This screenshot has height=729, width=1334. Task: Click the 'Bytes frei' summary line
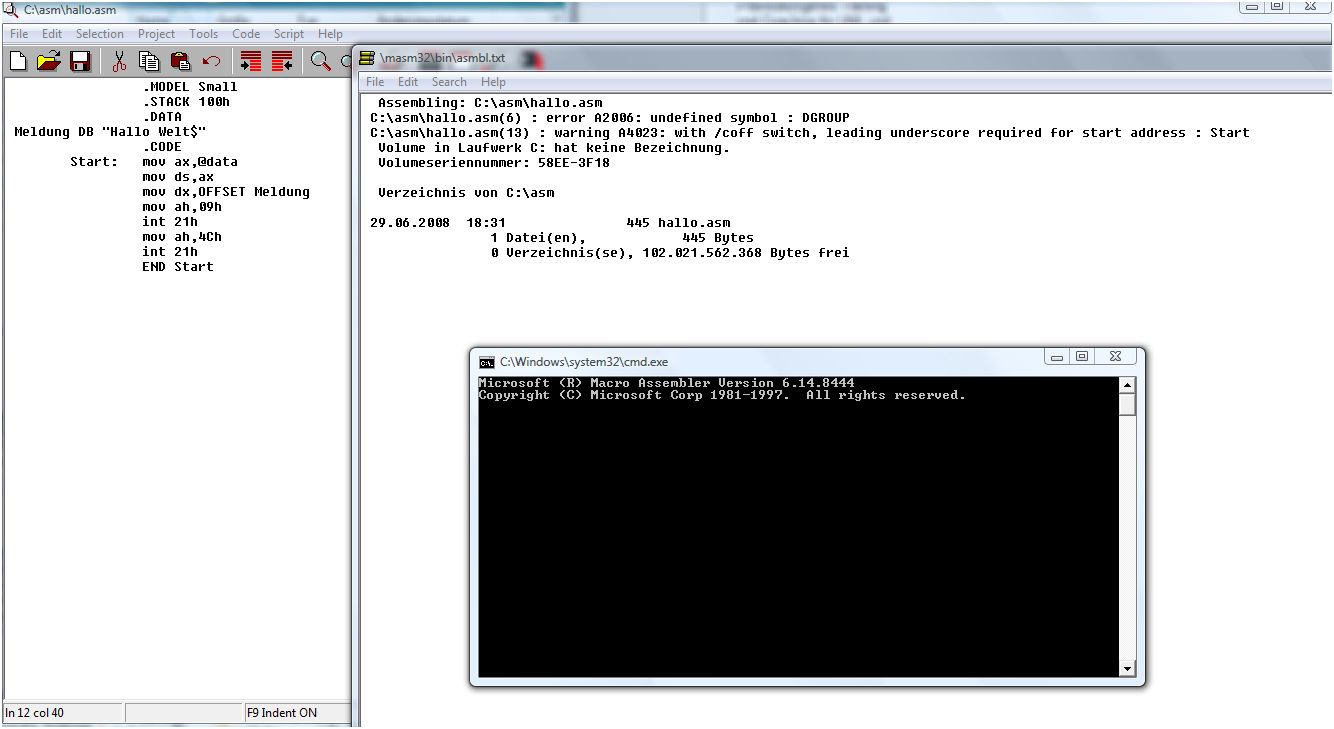pyautogui.click(x=670, y=252)
